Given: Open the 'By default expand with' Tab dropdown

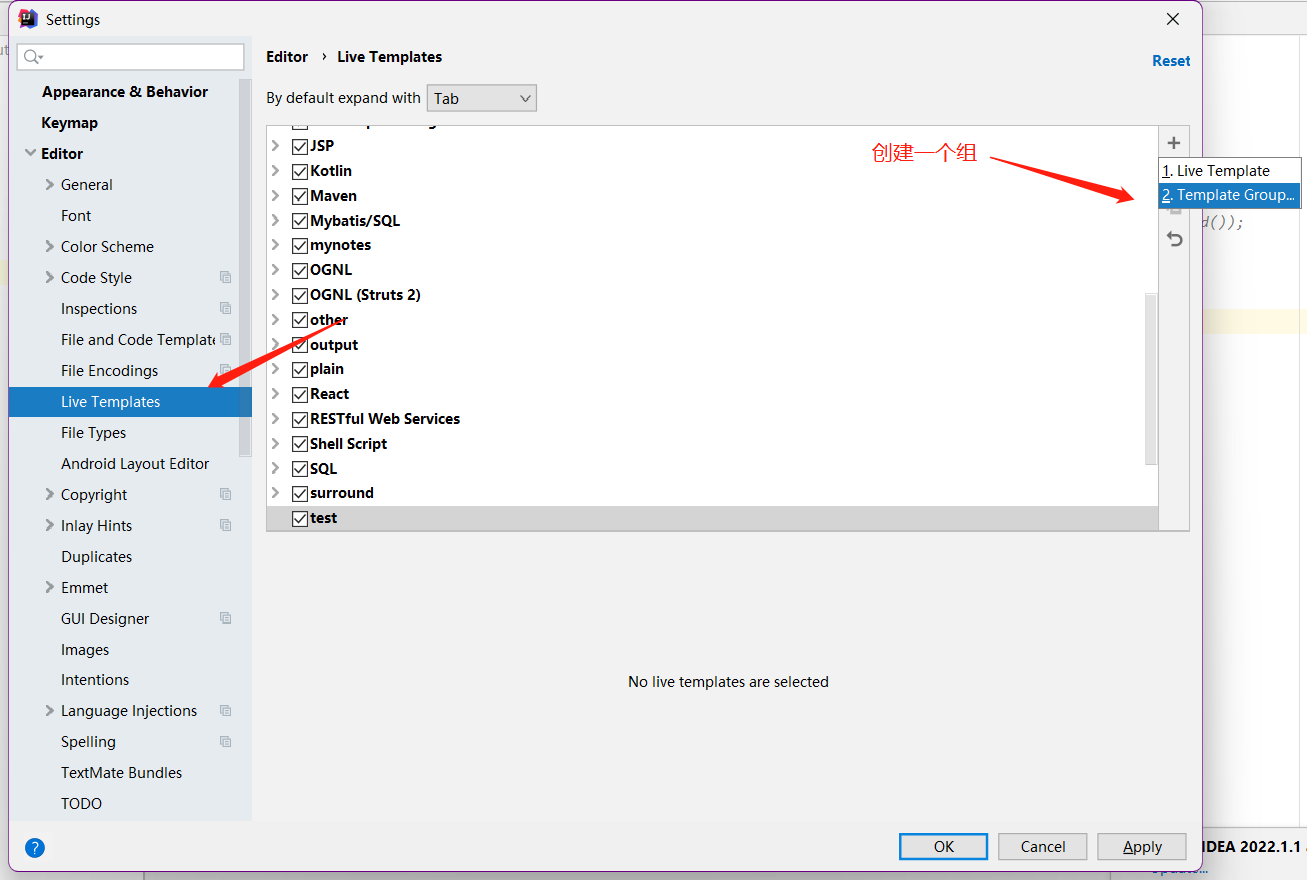Looking at the screenshot, I should pyautogui.click(x=481, y=98).
